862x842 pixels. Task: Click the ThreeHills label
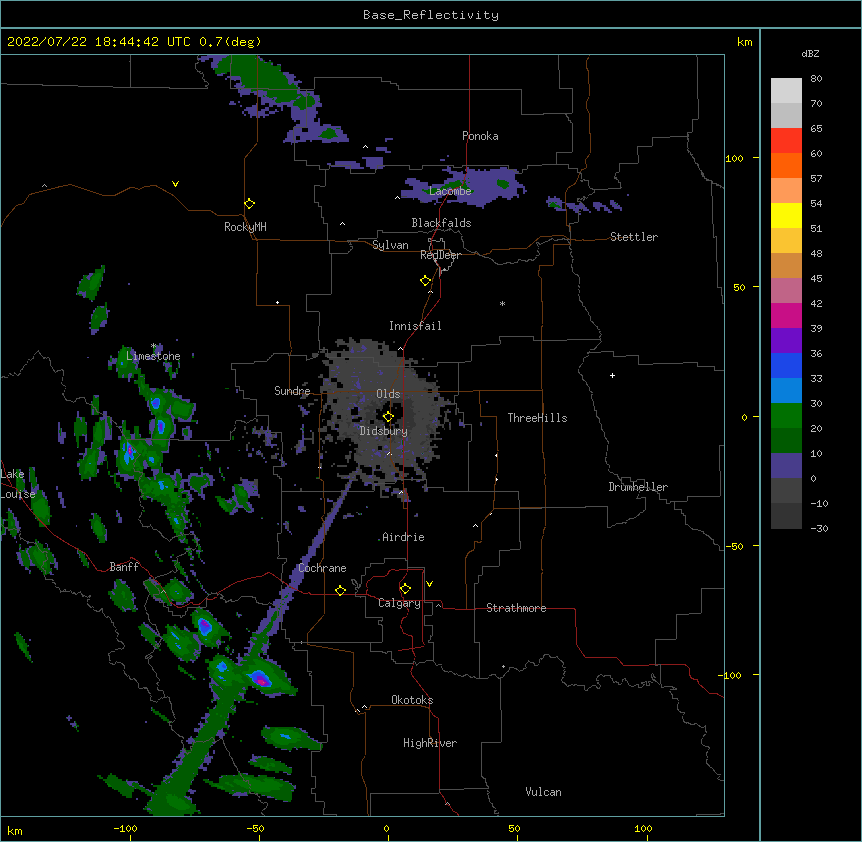pyautogui.click(x=537, y=418)
